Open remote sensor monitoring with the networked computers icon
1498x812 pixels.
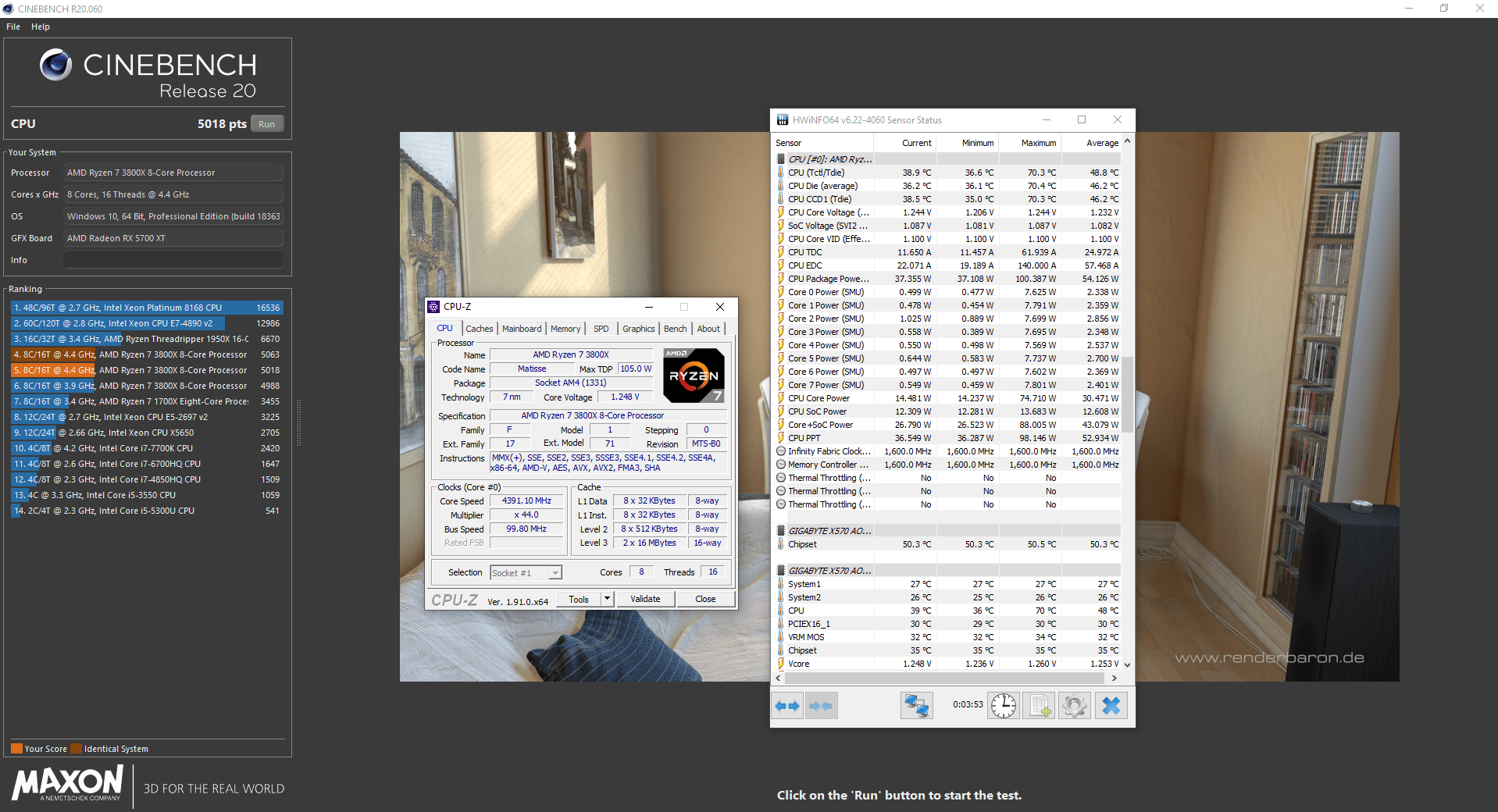915,705
